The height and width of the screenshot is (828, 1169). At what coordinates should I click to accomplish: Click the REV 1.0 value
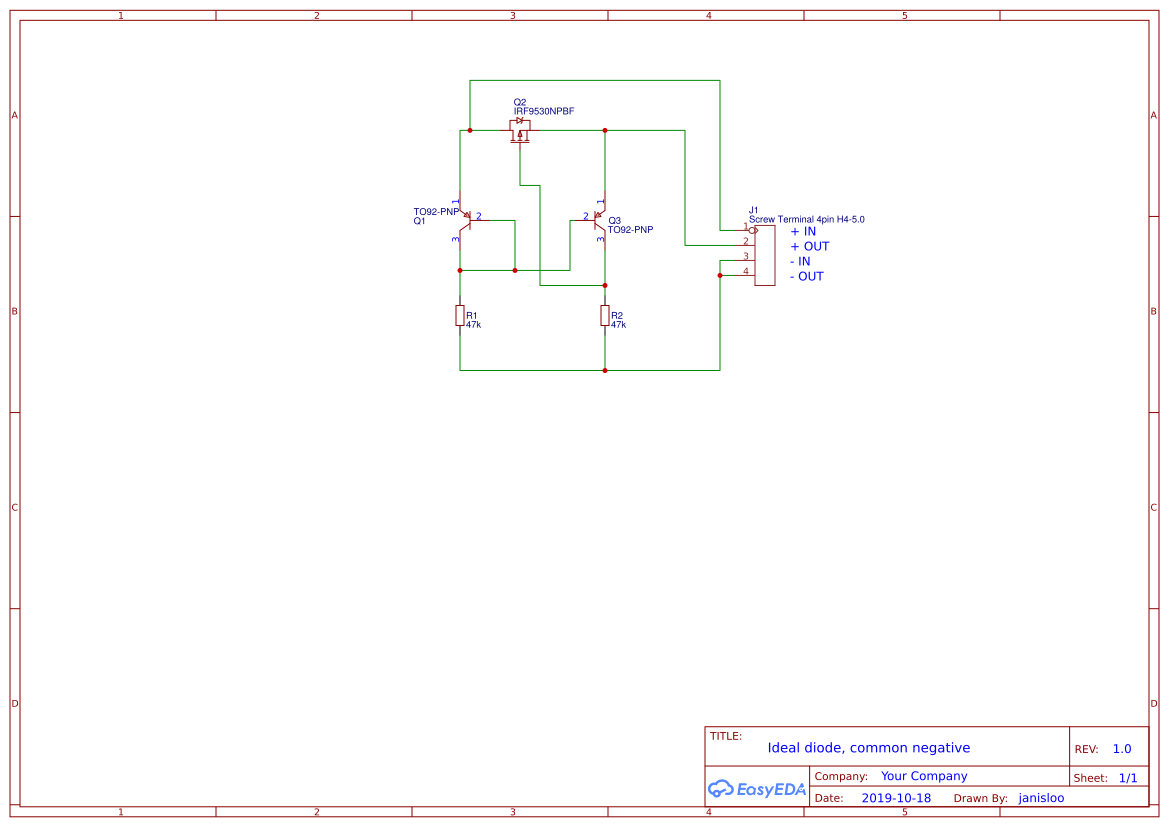tap(1122, 747)
